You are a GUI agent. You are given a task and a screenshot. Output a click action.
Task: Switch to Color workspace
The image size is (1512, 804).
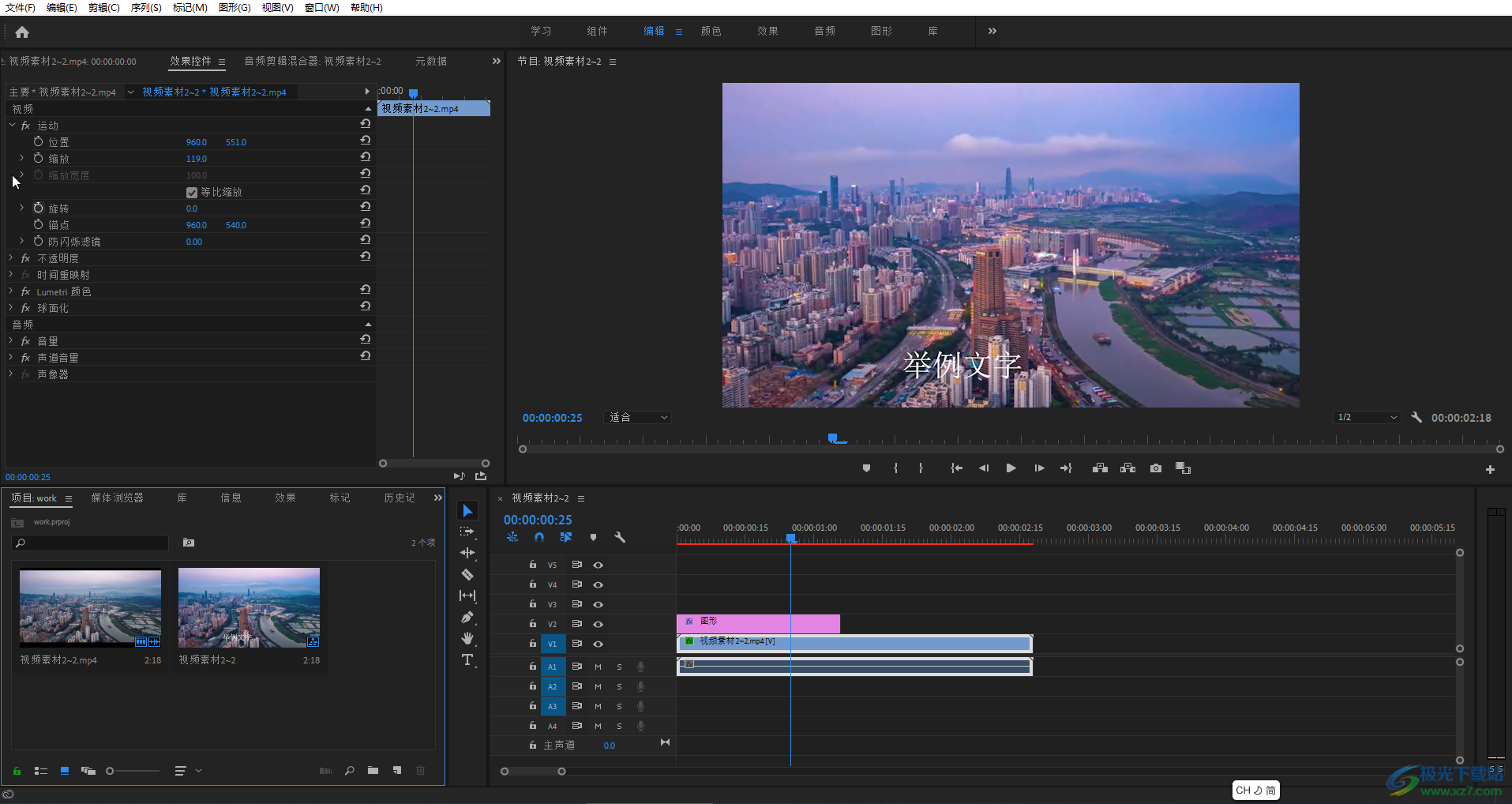(711, 31)
